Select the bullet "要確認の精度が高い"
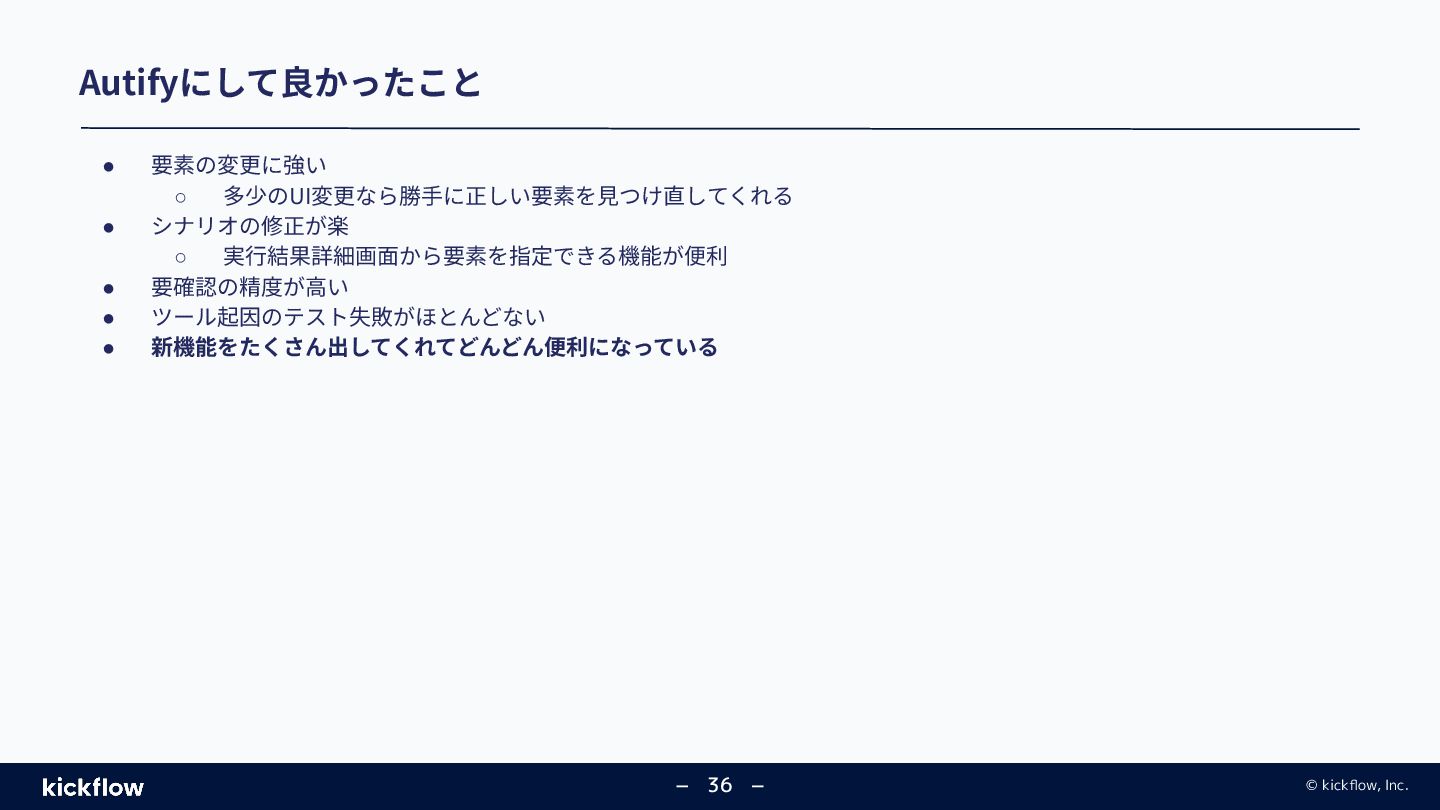This screenshot has width=1440, height=810. pos(250,287)
